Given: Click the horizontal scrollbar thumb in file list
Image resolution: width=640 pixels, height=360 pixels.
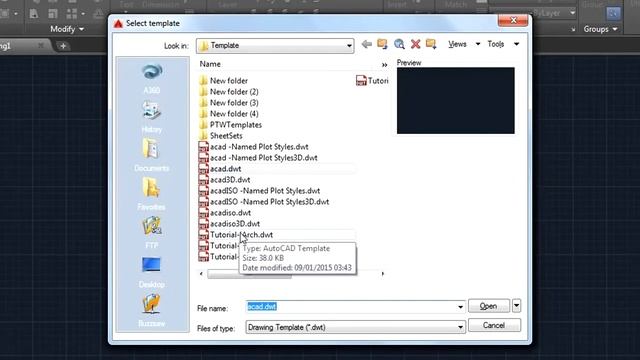Looking at the screenshot, I should [x=249, y=274].
